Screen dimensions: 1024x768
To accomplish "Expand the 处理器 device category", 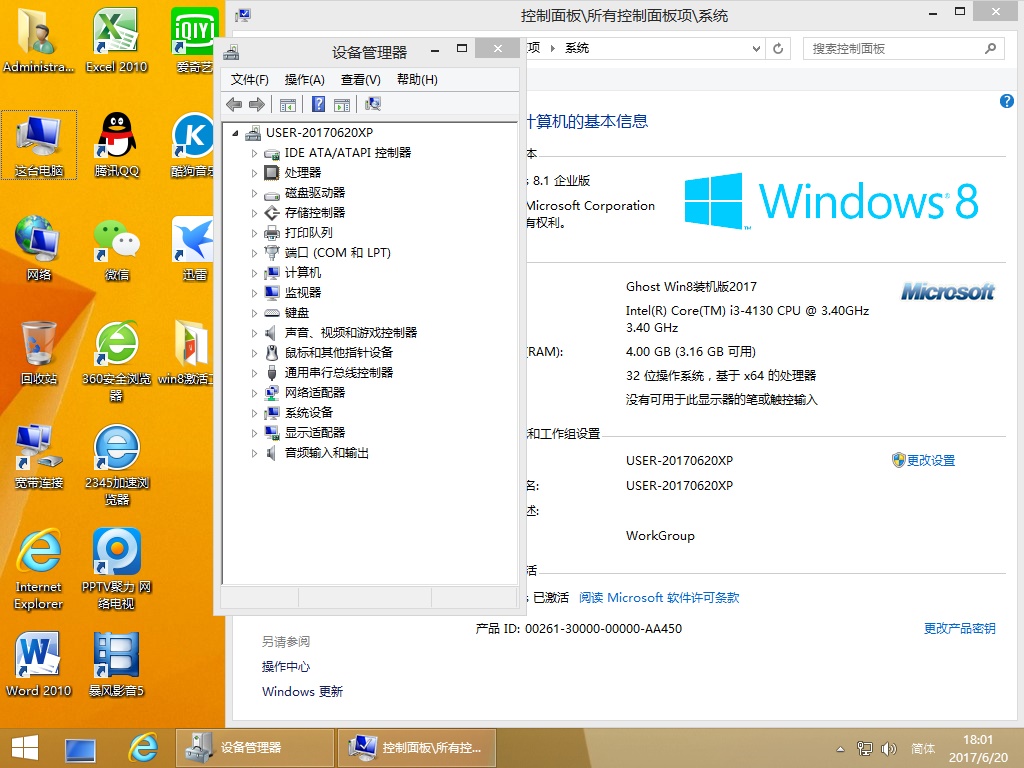I will click(256, 172).
